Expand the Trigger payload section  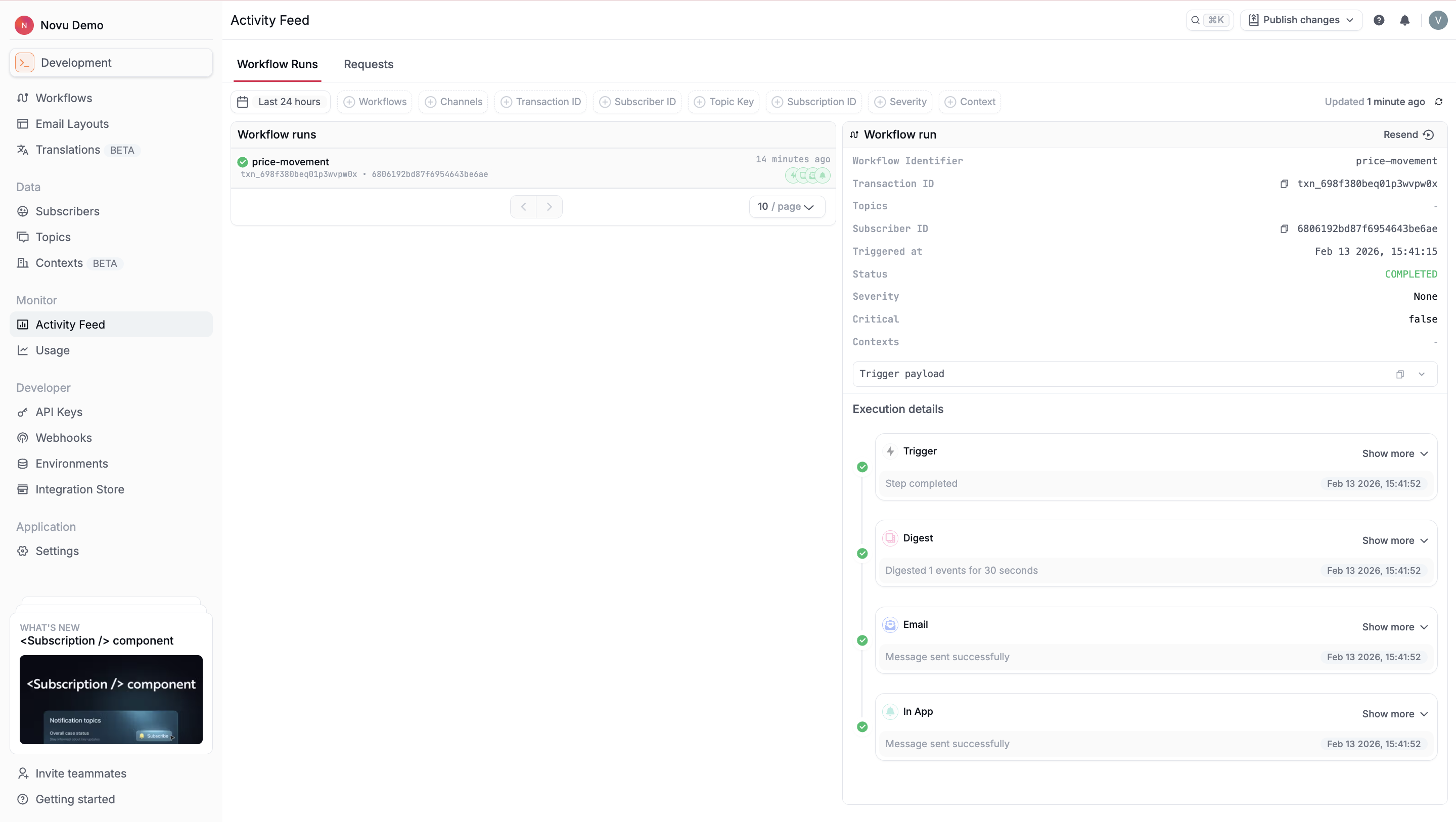point(1422,374)
